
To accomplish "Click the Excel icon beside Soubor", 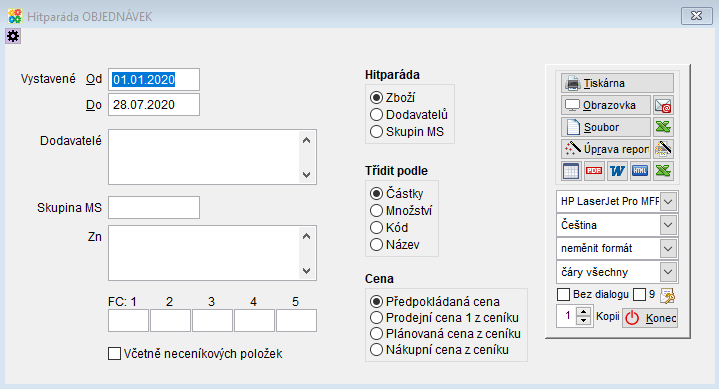I will 663,127.
